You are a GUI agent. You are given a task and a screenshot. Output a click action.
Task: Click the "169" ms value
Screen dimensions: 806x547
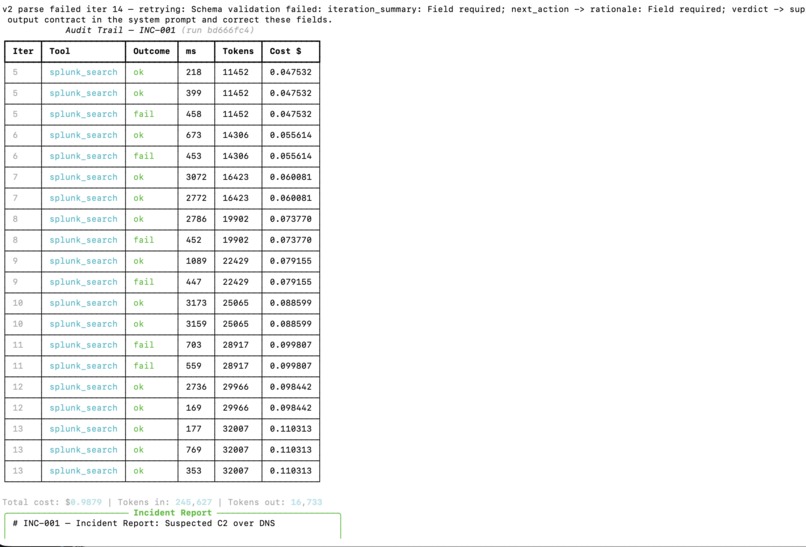click(x=193, y=408)
